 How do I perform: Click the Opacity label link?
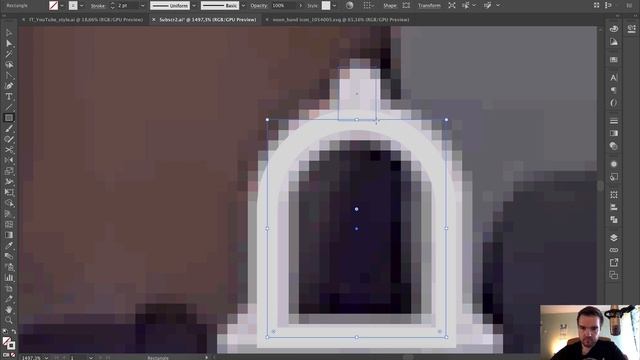[x=259, y=6]
